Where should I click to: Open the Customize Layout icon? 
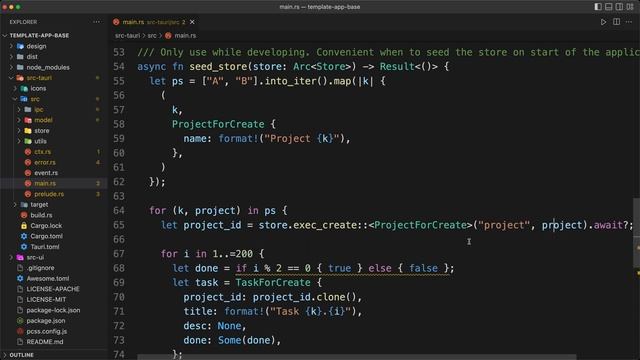(630, 7)
